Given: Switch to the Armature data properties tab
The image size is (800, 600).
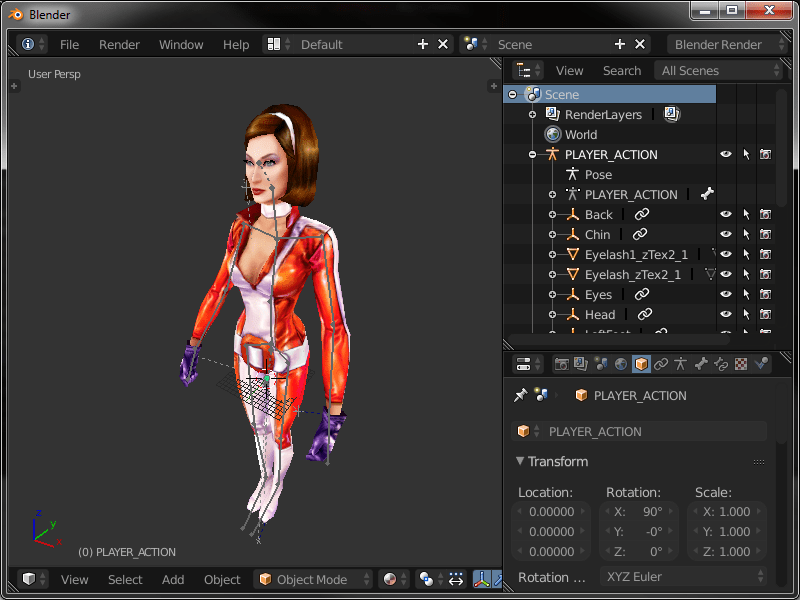Looking at the screenshot, I should pyautogui.click(x=680, y=364).
